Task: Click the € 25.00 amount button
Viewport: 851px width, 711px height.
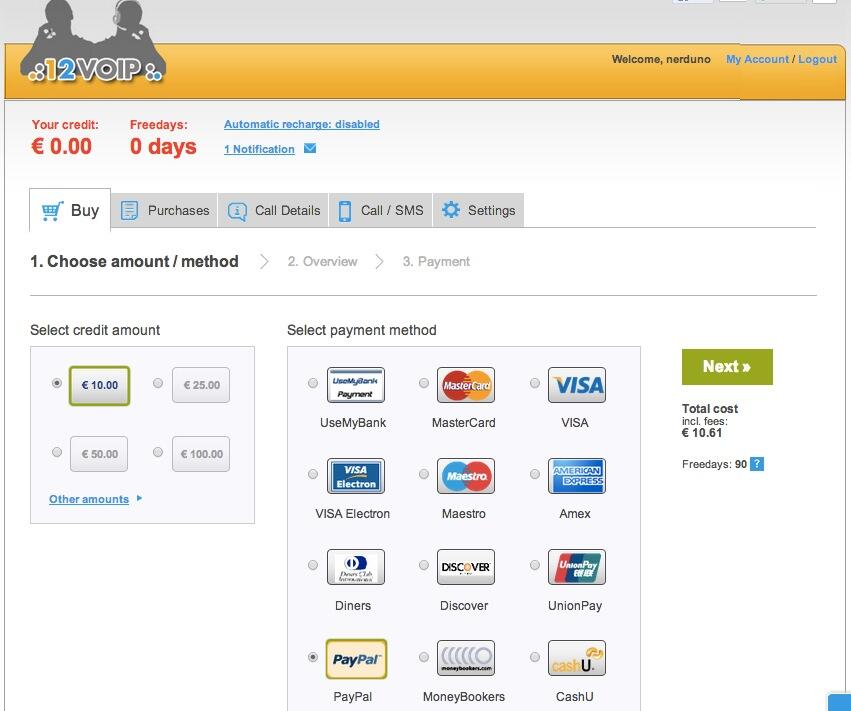Action: (201, 385)
